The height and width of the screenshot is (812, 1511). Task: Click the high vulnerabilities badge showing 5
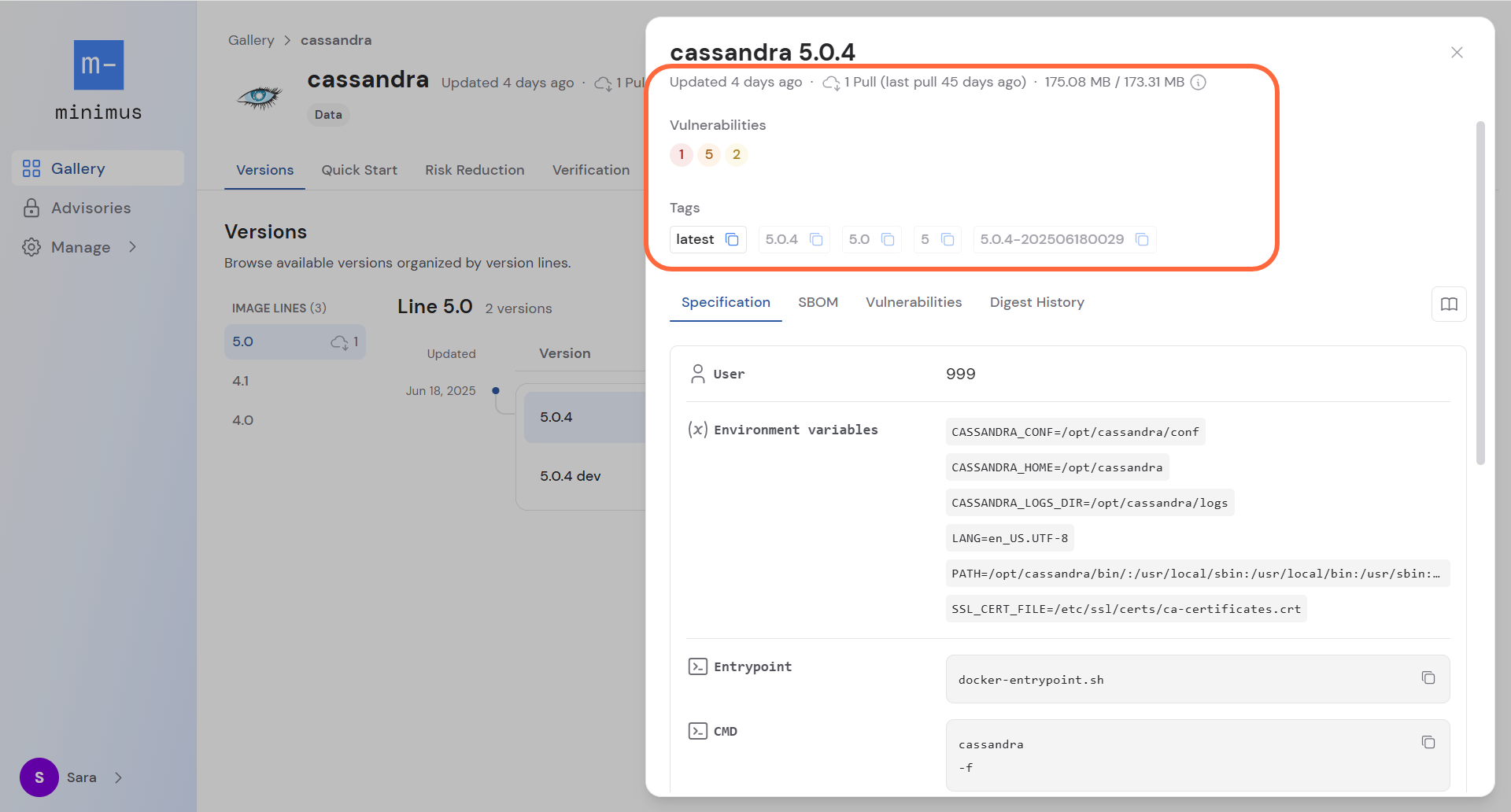point(709,154)
